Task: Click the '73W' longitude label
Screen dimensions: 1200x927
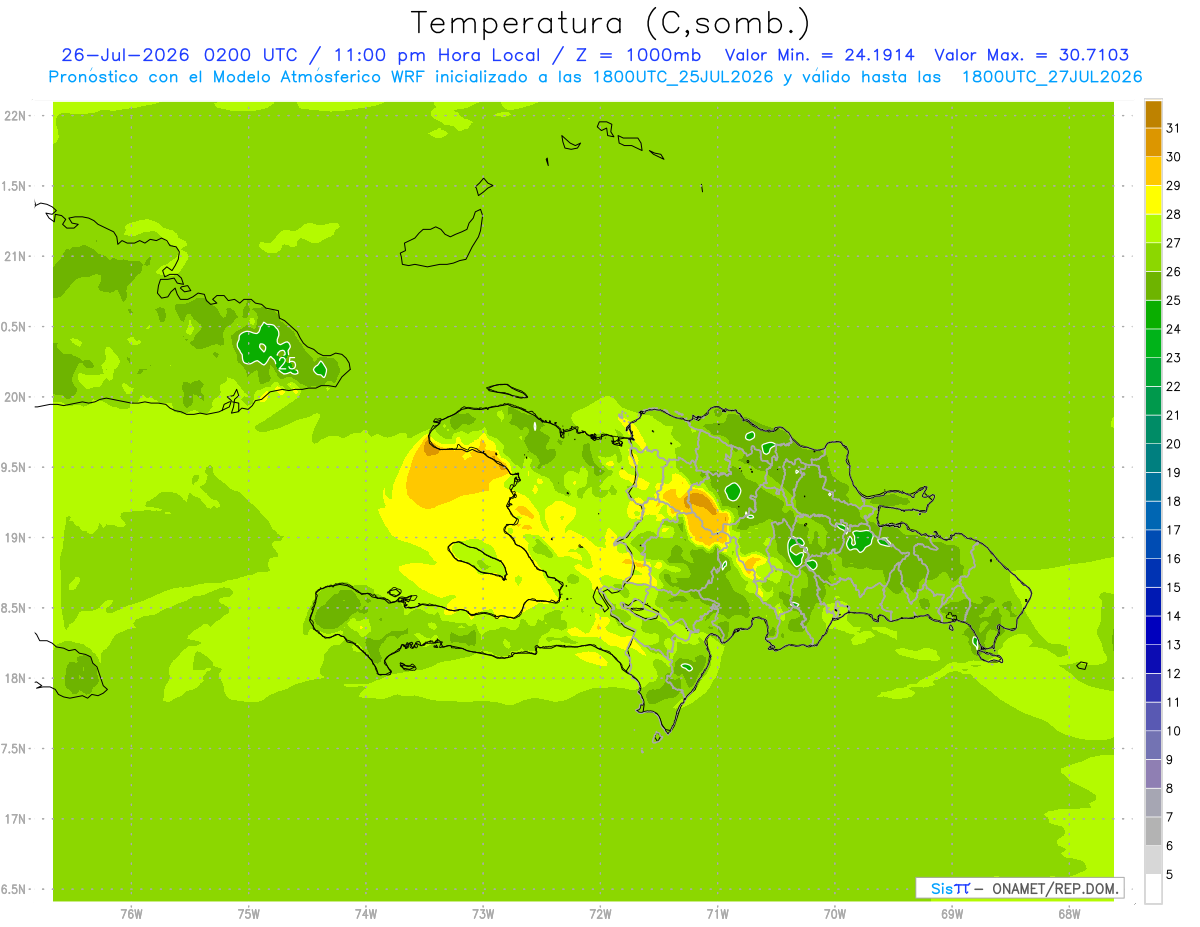Action: point(483,912)
